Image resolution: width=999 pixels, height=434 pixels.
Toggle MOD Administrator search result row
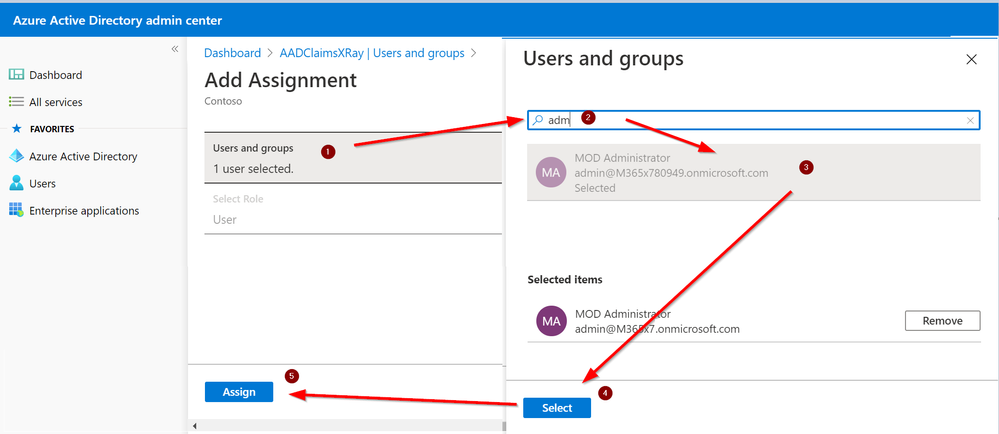[x=754, y=173]
